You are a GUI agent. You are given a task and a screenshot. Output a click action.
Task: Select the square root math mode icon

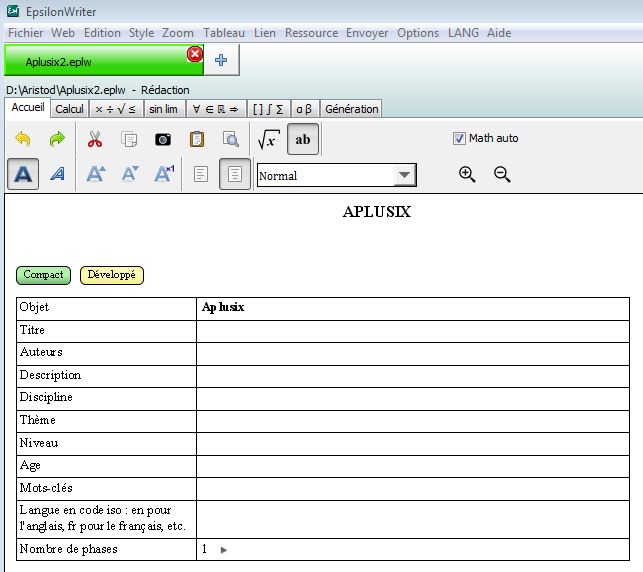pos(269,139)
